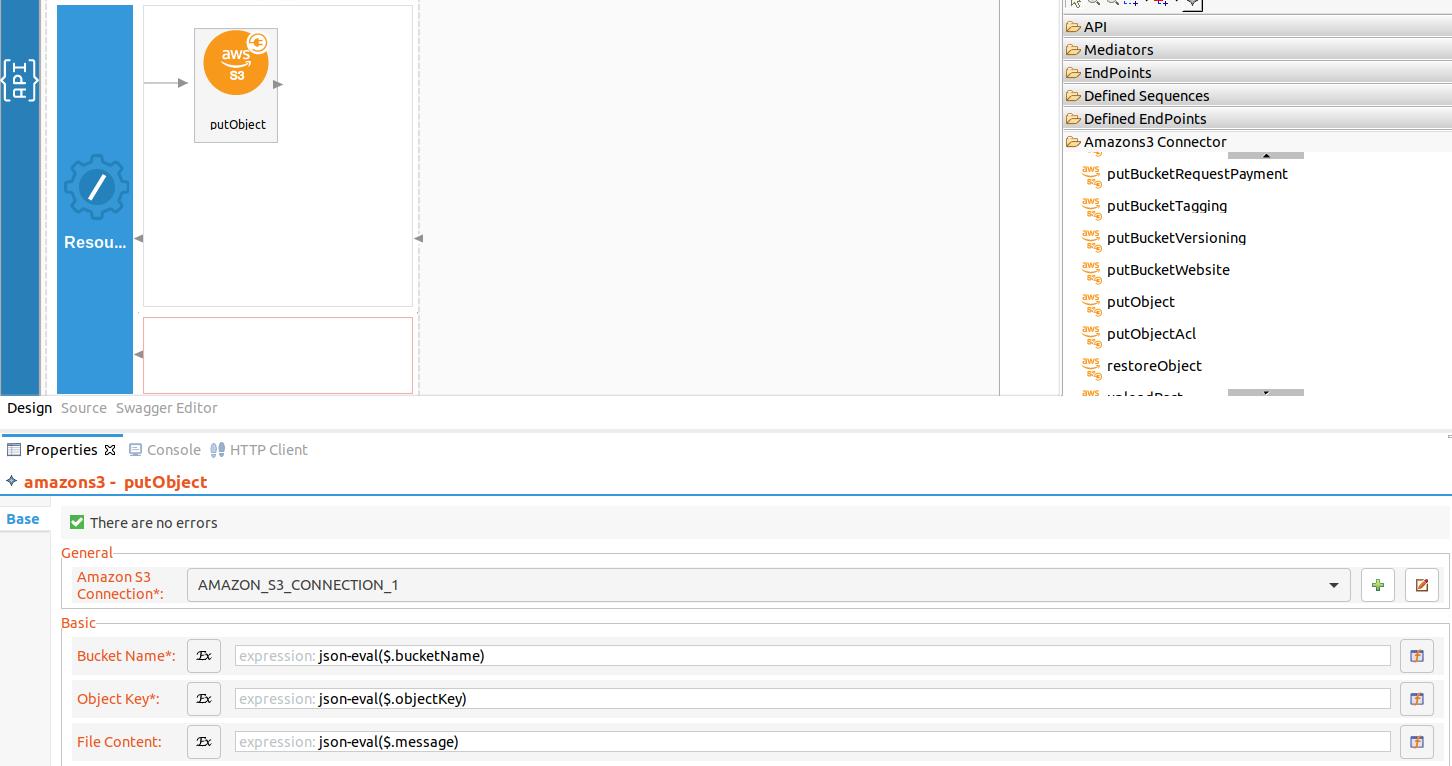Switch to the Design editor tab
1452x766 pixels.
coord(29,408)
